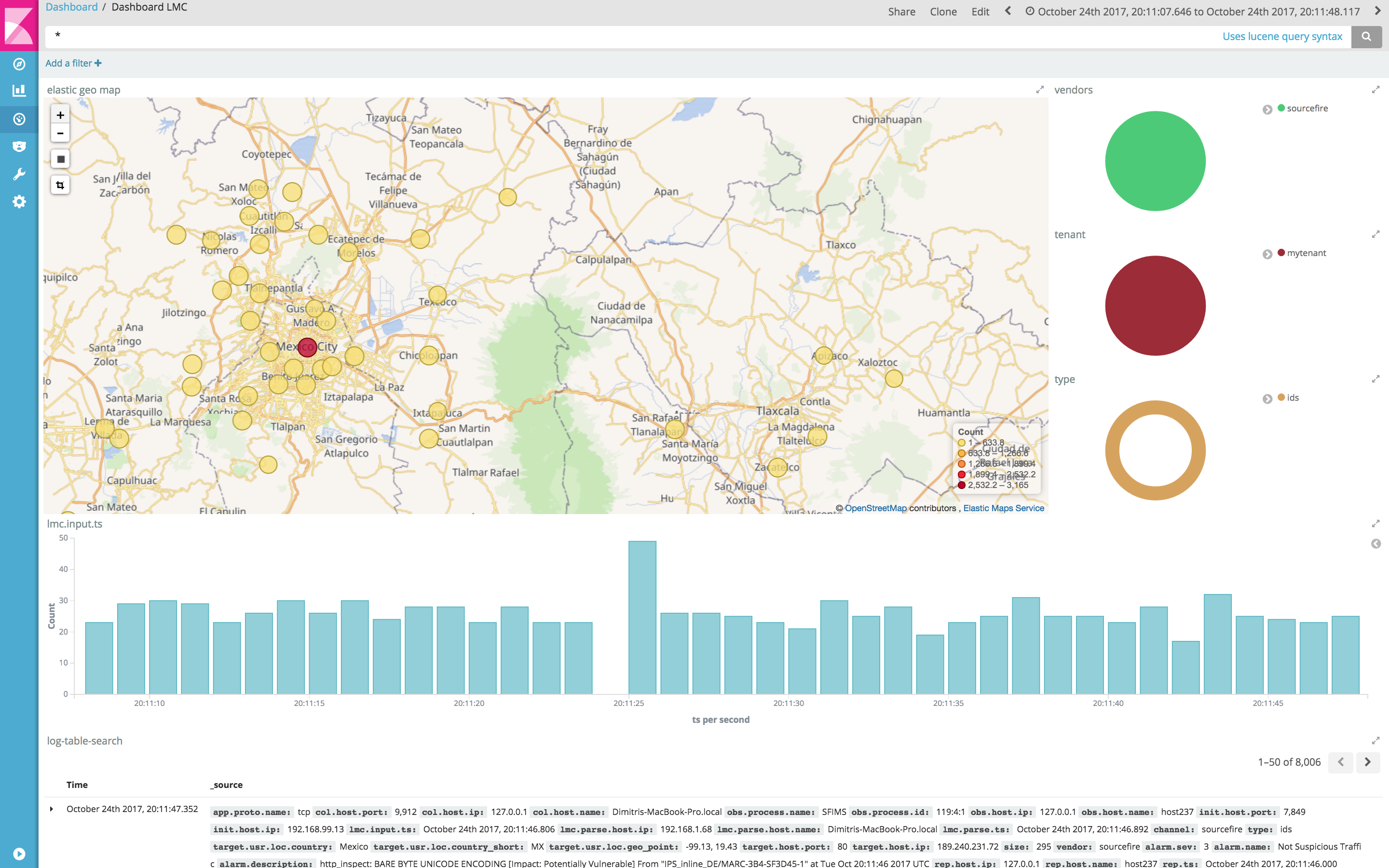Expand the lmc.input.ts panel fullscreen

pyautogui.click(x=1376, y=524)
